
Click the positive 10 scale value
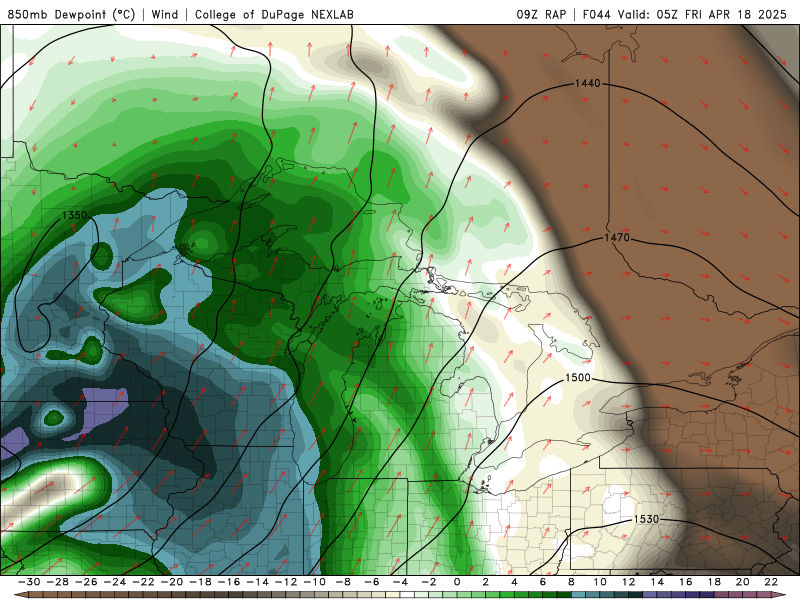pyautogui.click(x=600, y=582)
